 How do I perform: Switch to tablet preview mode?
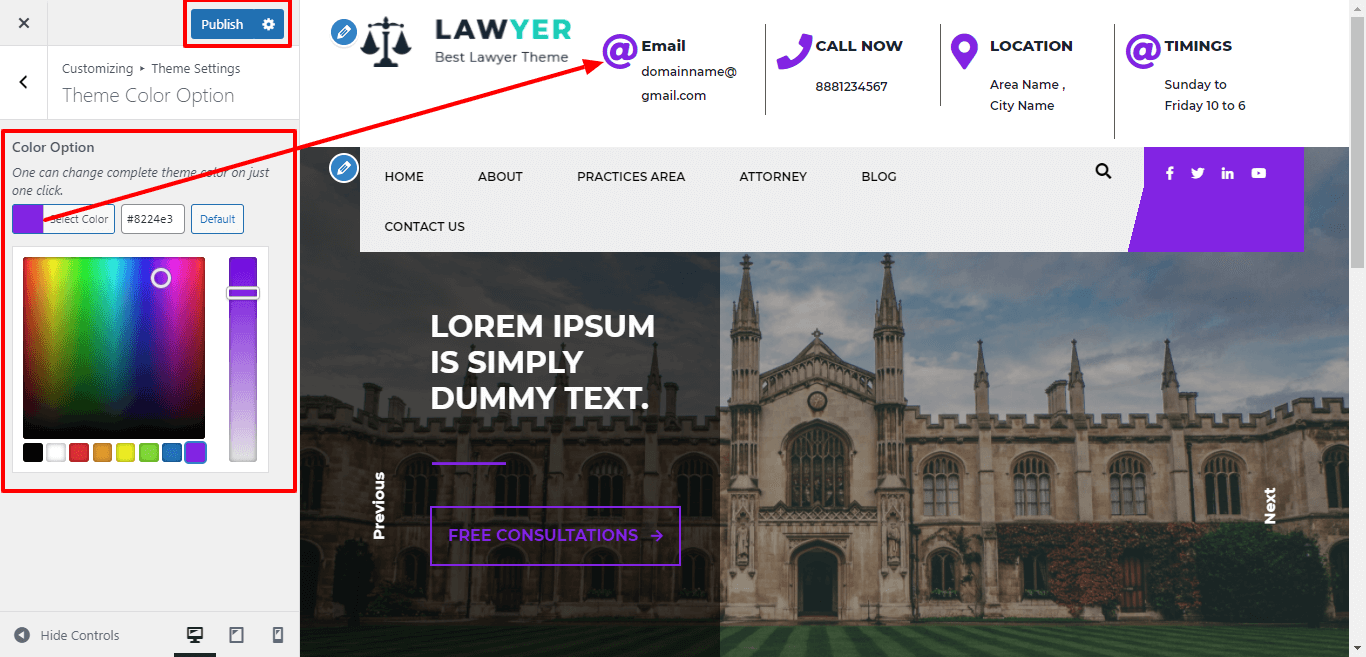coord(237,635)
